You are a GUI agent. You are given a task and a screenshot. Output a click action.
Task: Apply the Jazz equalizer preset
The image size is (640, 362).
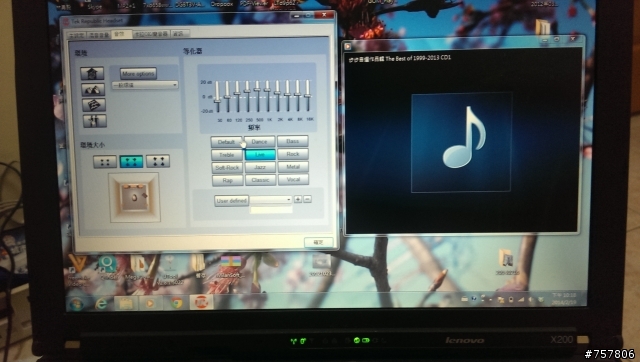coord(260,167)
